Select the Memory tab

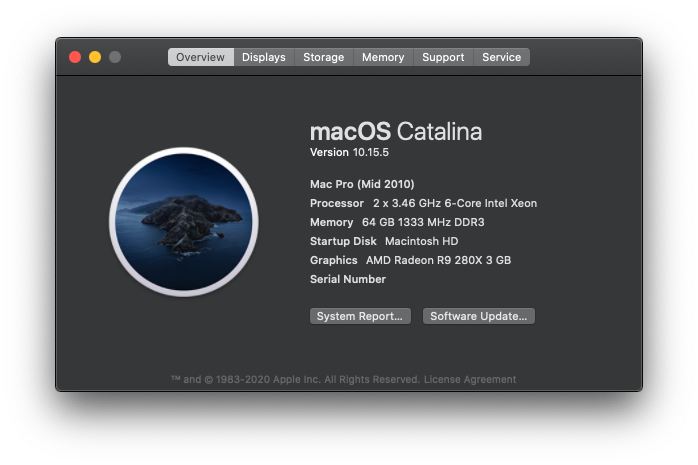[x=383, y=57]
